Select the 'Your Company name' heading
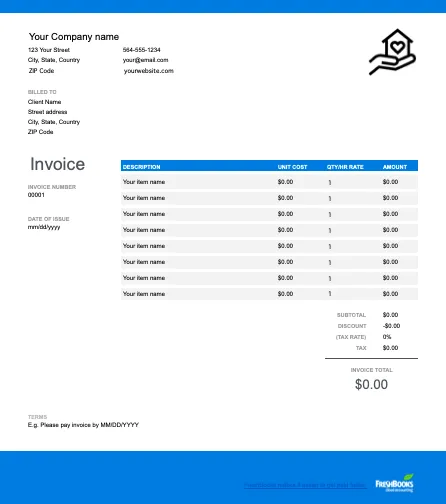Screen dimensions: 446x504 click(x=74, y=37)
